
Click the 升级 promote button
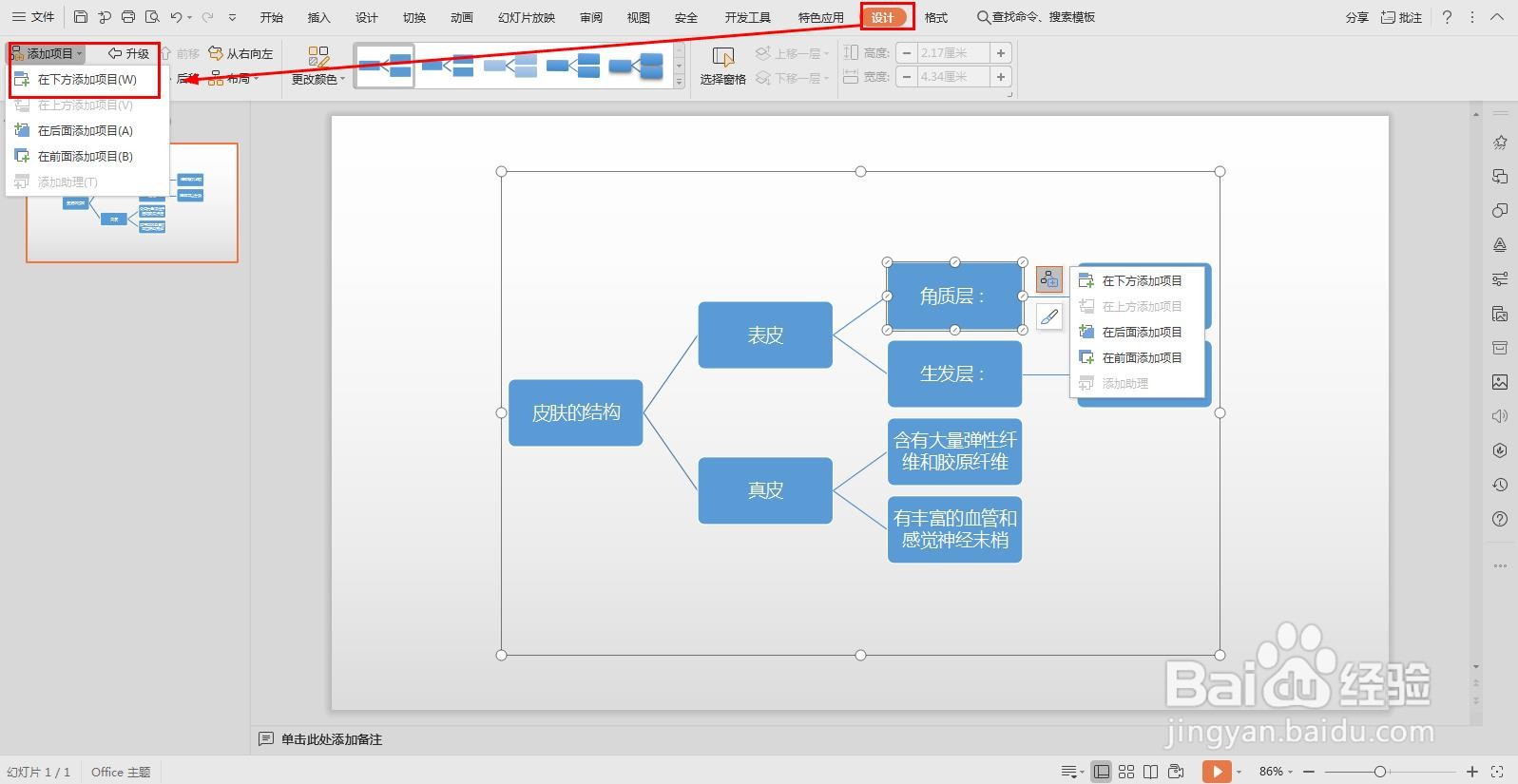pos(129,53)
